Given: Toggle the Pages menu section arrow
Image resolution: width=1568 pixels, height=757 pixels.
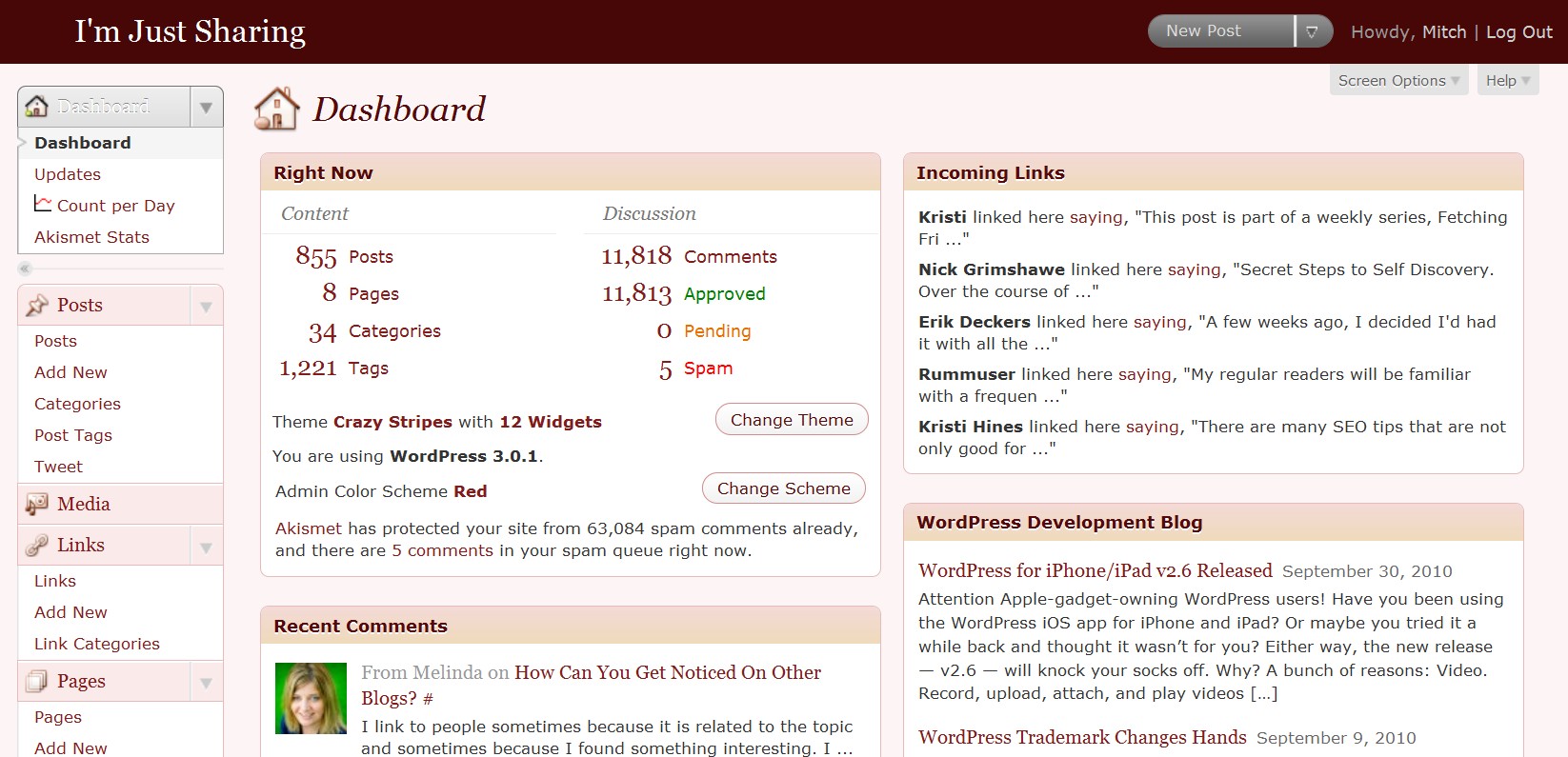Looking at the screenshot, I should click(206, 684).
